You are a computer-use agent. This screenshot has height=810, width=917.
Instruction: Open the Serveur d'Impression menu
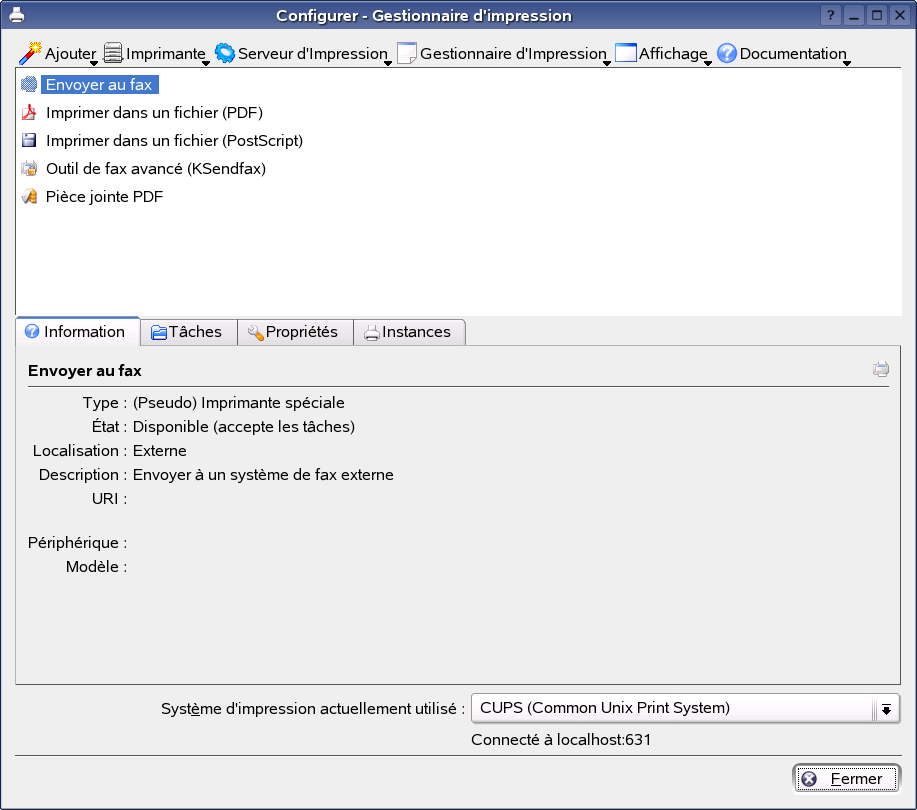[x=303, y=54]
